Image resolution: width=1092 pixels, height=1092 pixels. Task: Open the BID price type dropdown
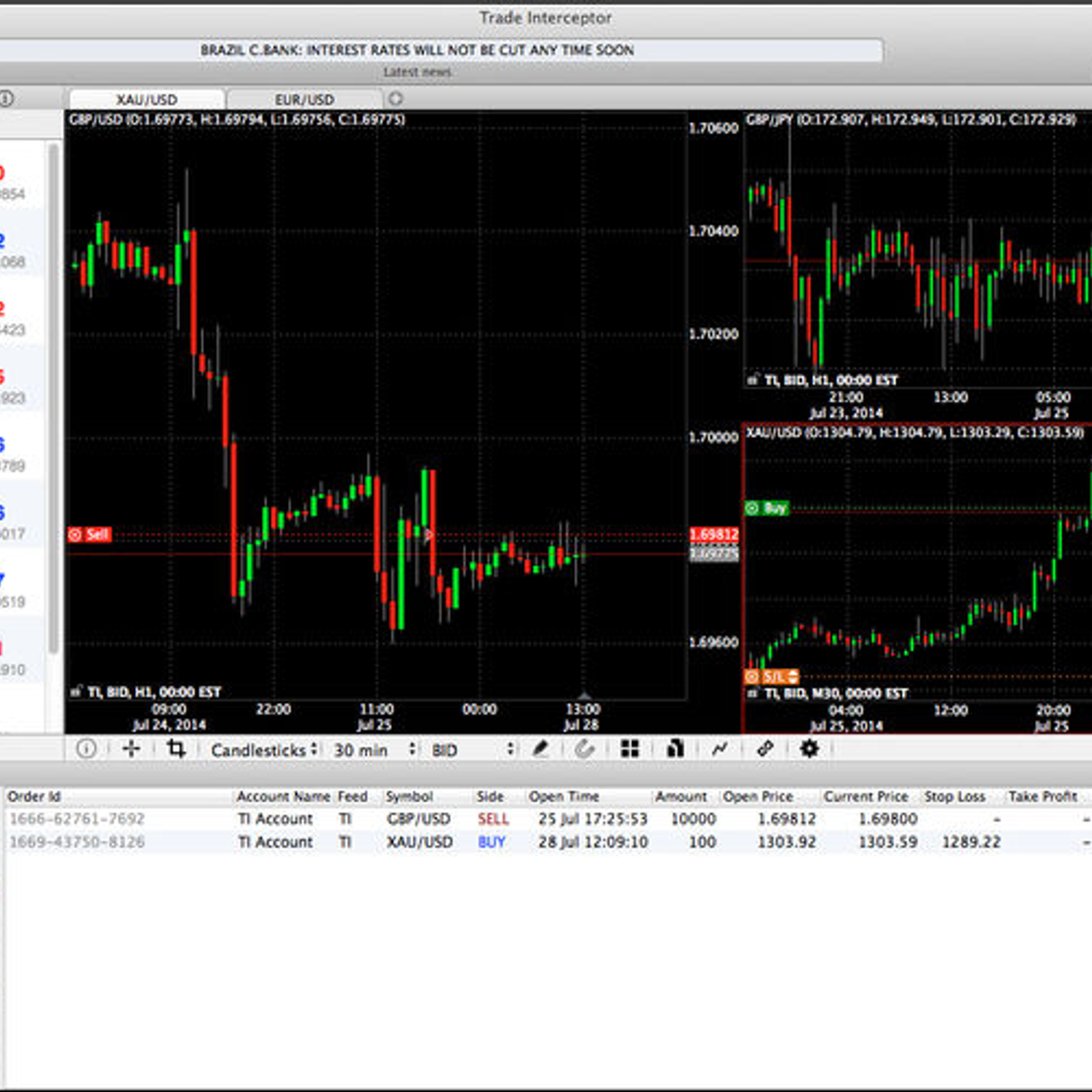[x=472, y=750]
